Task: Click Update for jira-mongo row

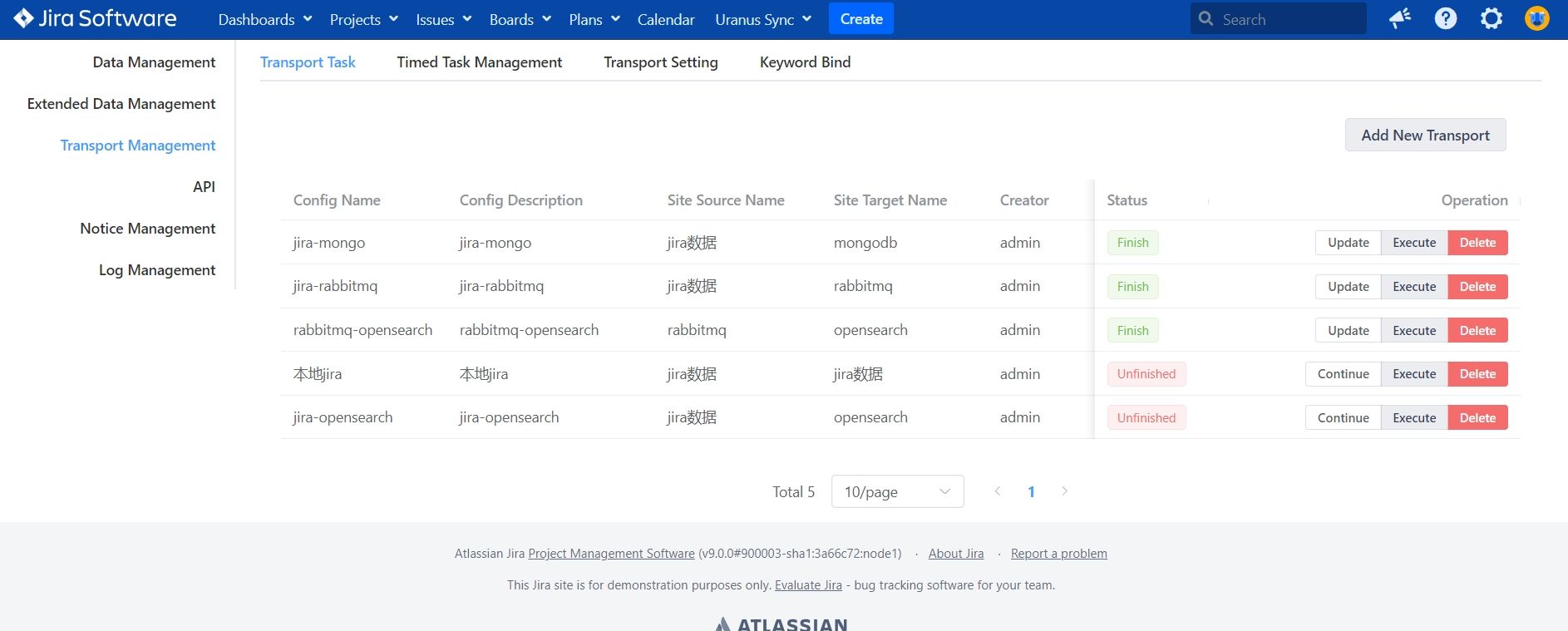Action: click(1348, 243)
